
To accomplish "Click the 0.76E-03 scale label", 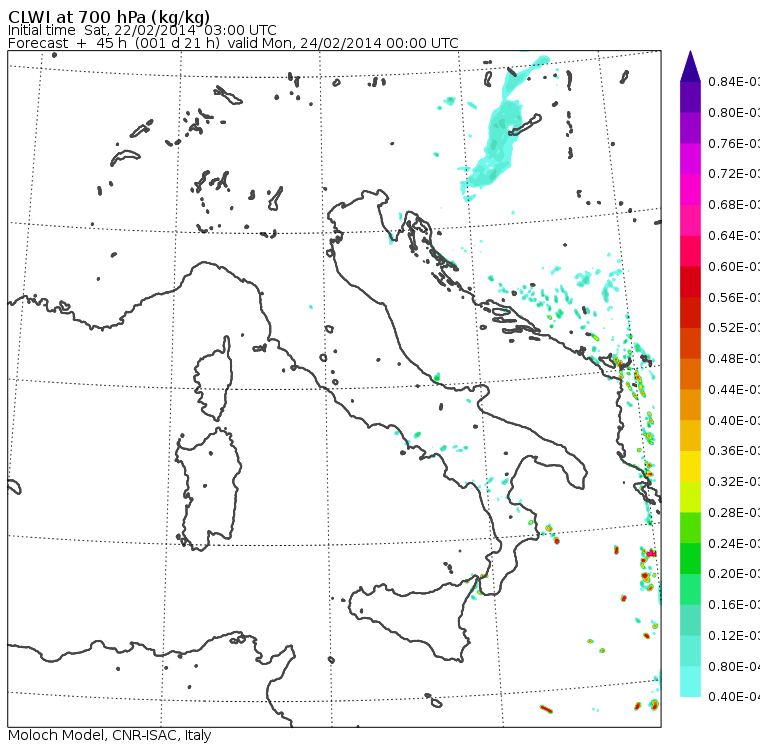I will [x=734, y=143].
